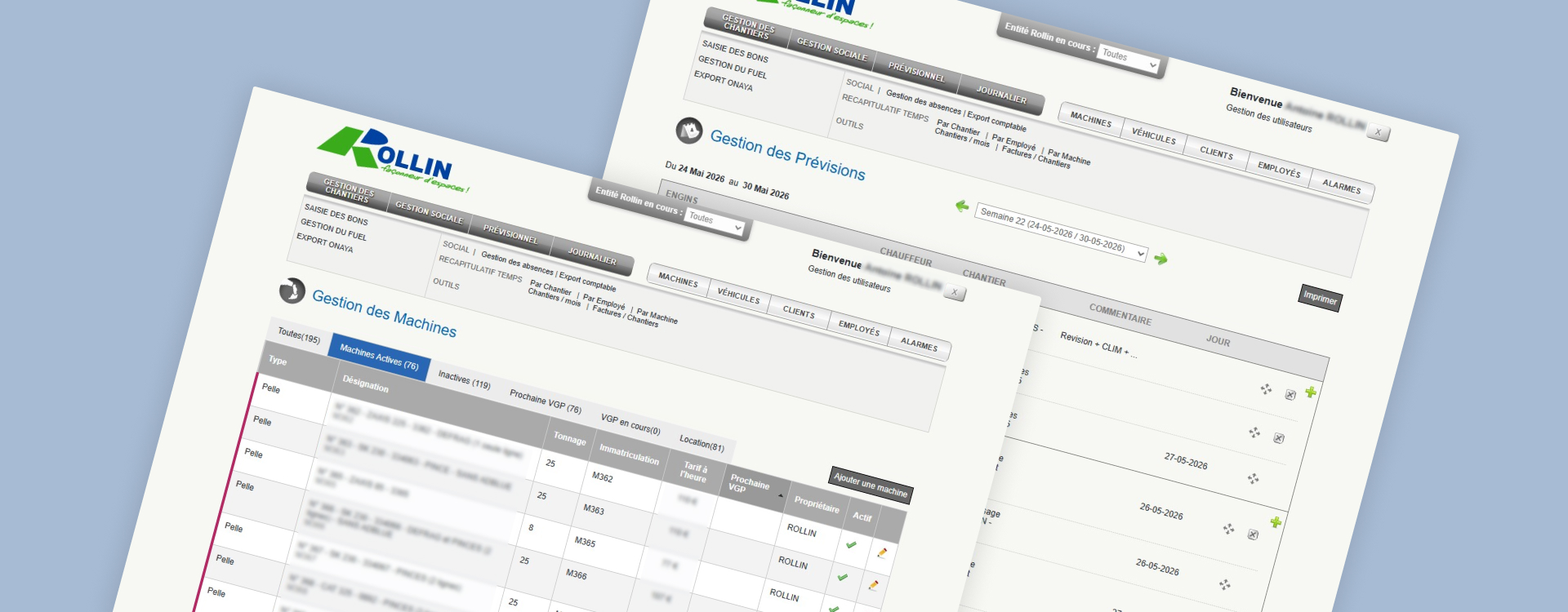Image resolution: width=1568 pixels, height=612 pixels.
Task: Open Gestion des absences link in Machines window
Action: (517, 263)
